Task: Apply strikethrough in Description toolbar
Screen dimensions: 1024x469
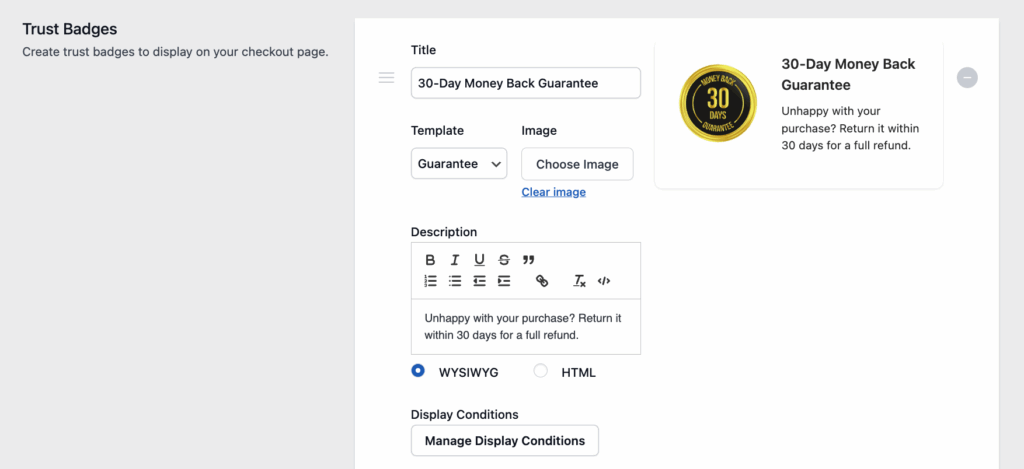Action: click(504, 260)
